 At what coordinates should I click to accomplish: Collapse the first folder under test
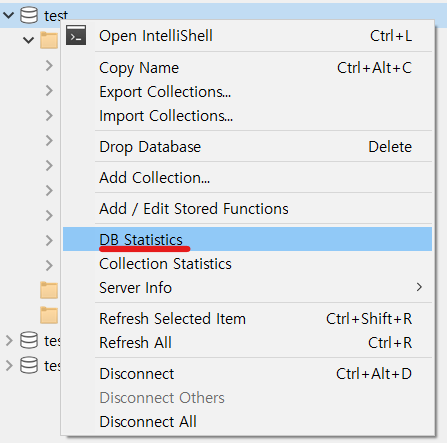[x=29, y=40]
